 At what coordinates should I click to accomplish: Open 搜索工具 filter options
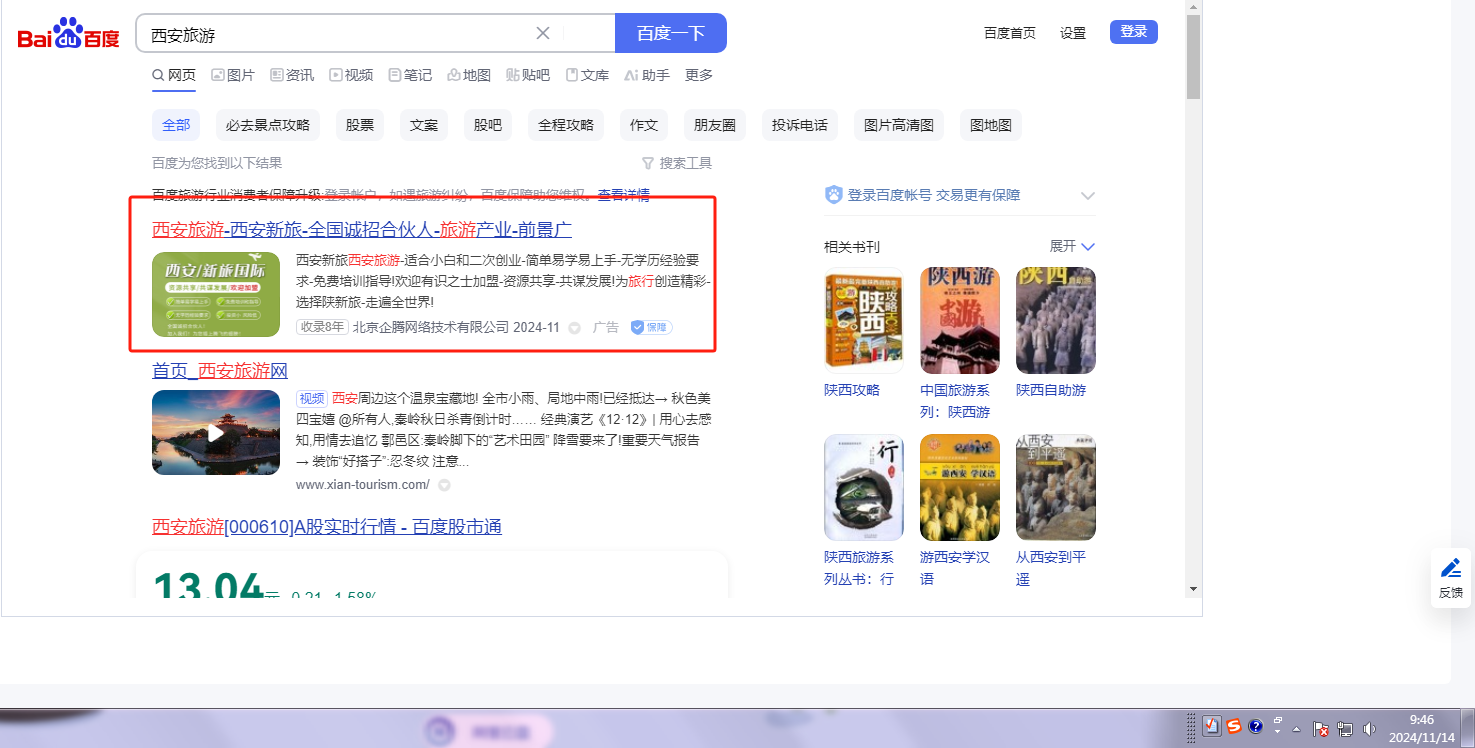pyautogui.click(x=677, y=163)
